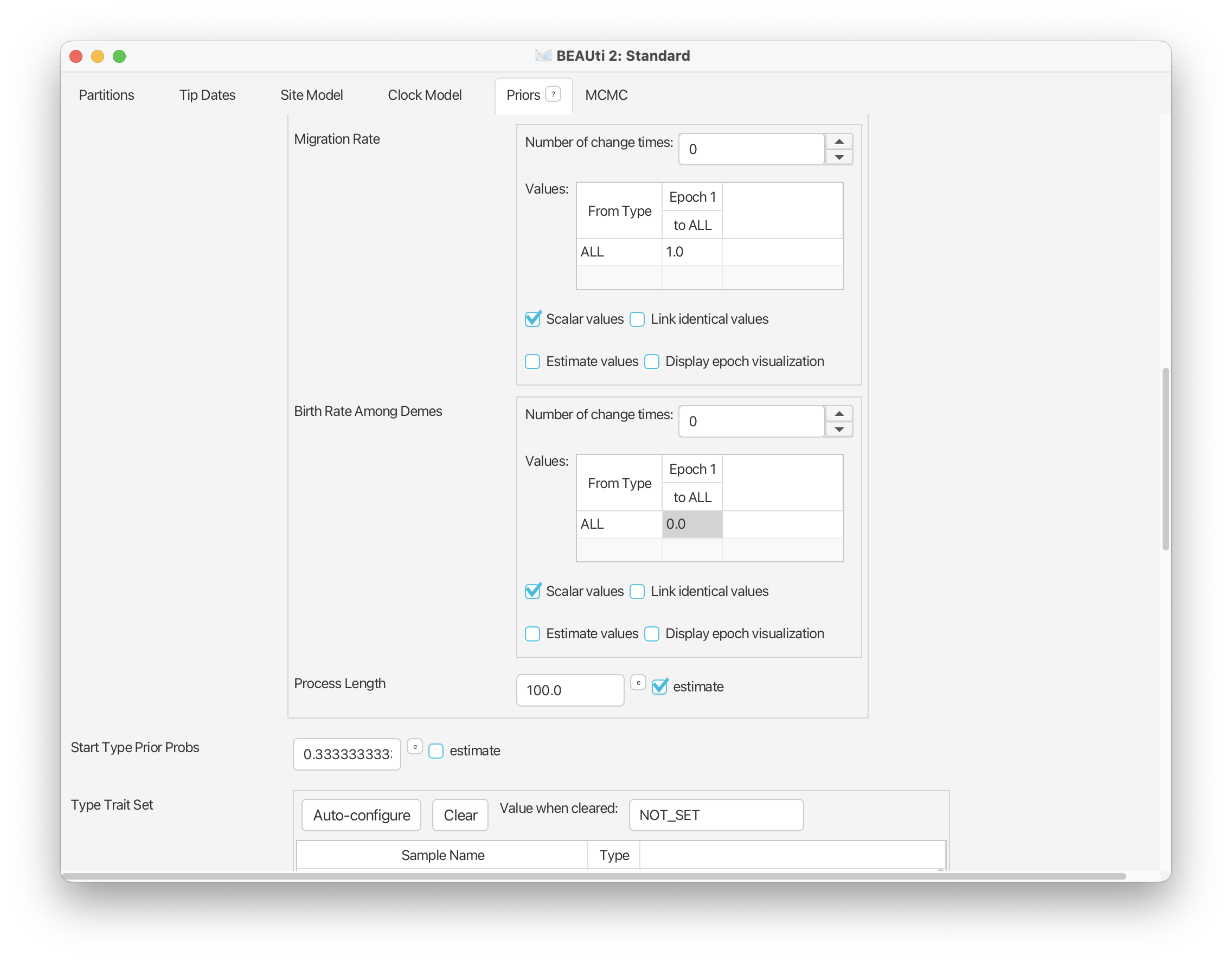Image resolution: width=1232 pixels, height=962 pixels.
Task: Select the Birth Rate Among Demes 0.0 cell
Action: [691, 524]
